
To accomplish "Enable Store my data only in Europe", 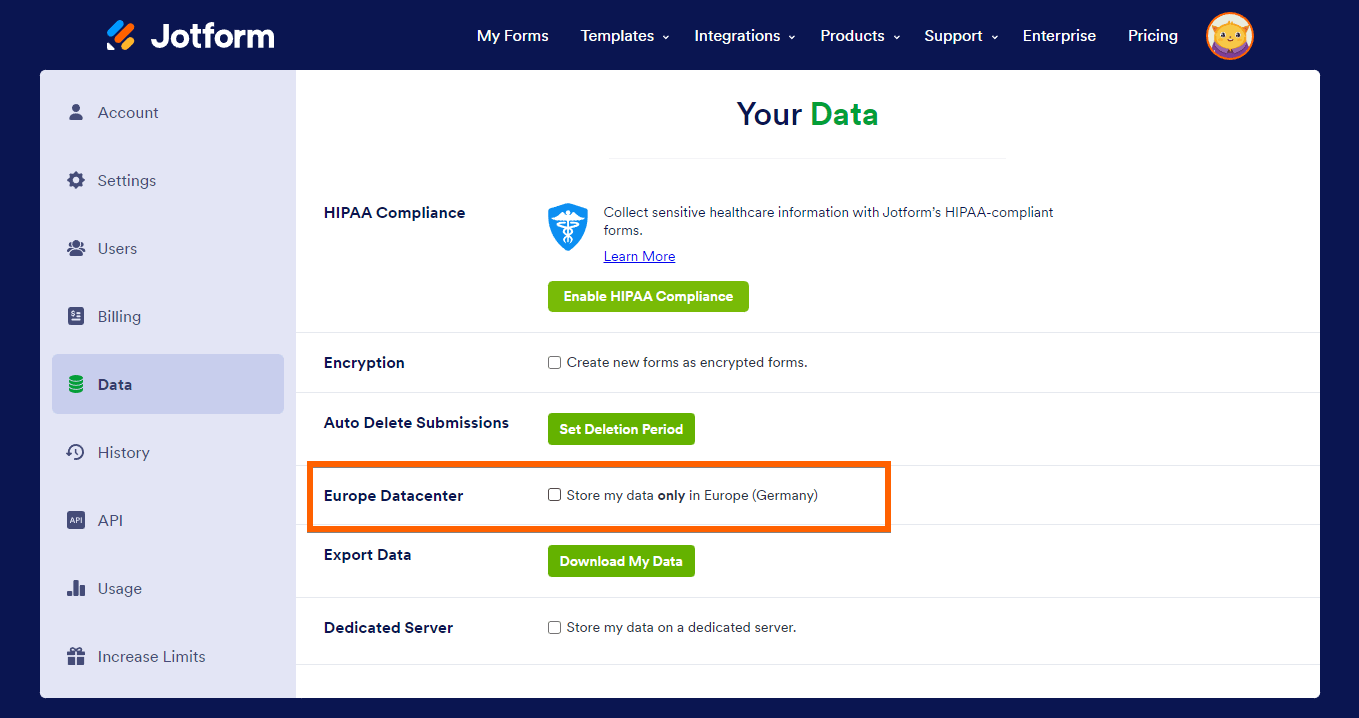I will (x=554, y=495).
